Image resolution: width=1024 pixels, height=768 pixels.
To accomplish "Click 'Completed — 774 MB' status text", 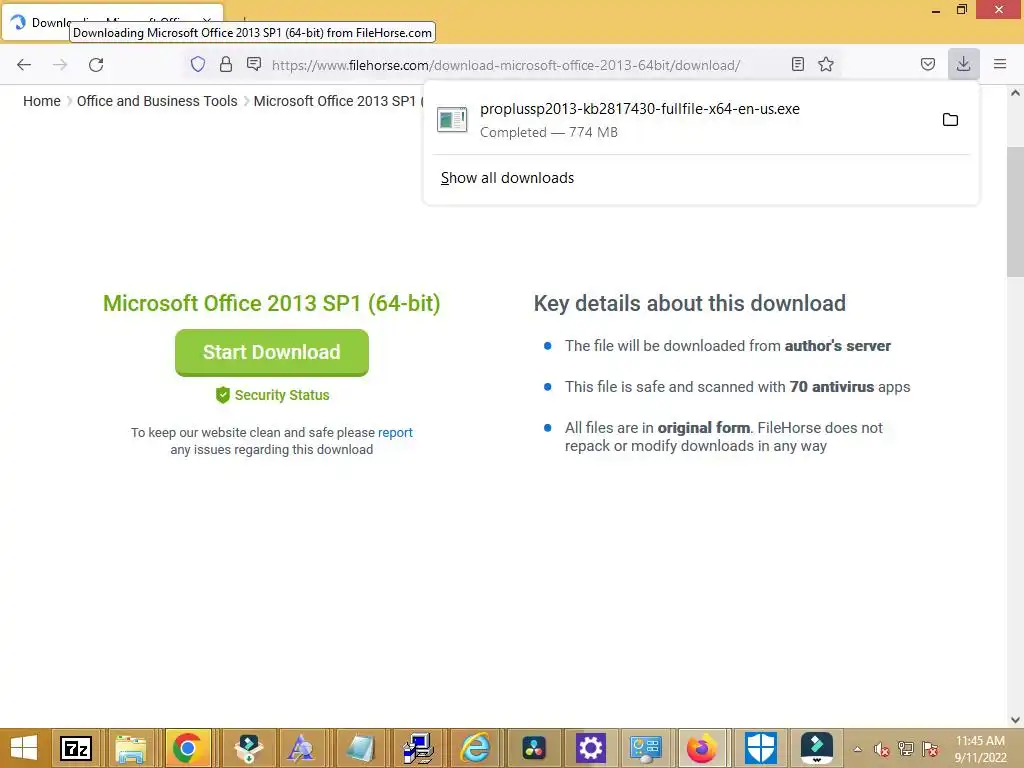I will pyautogui.click(x=549, y=132).
